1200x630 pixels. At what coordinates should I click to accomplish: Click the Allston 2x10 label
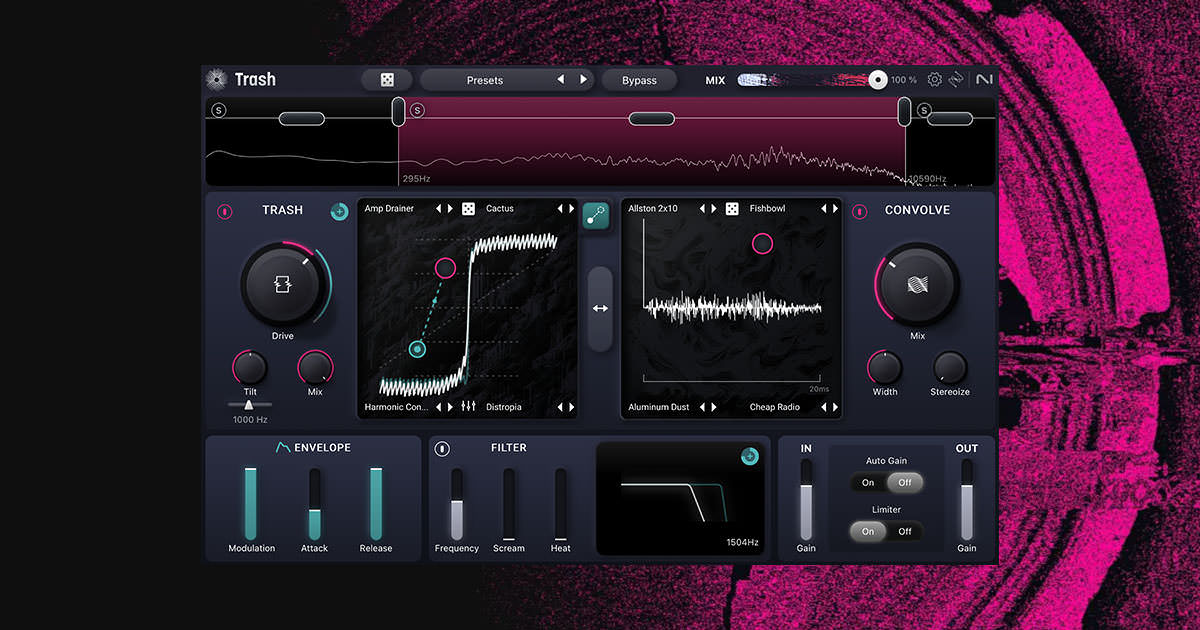click(653, 209)
